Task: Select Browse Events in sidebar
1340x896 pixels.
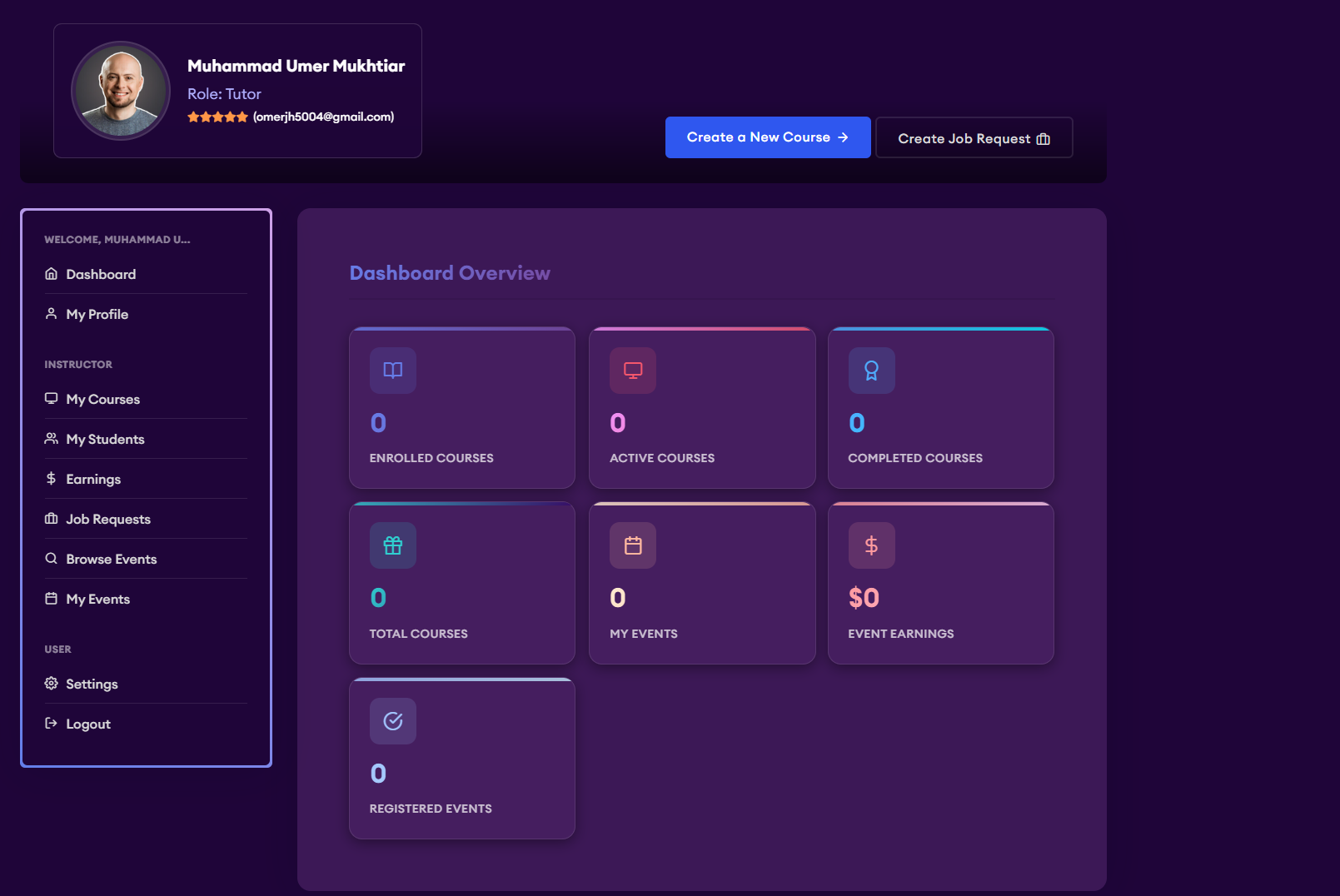Action: (x=146, y=559)
